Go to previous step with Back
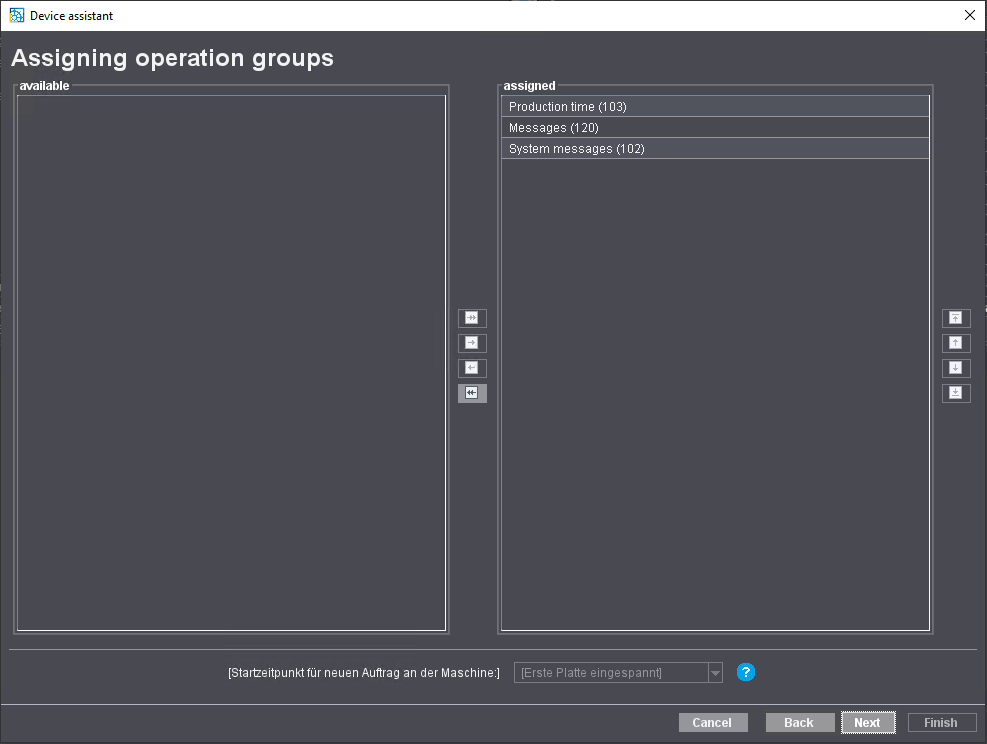987x744 pixels. coord(799,722)
